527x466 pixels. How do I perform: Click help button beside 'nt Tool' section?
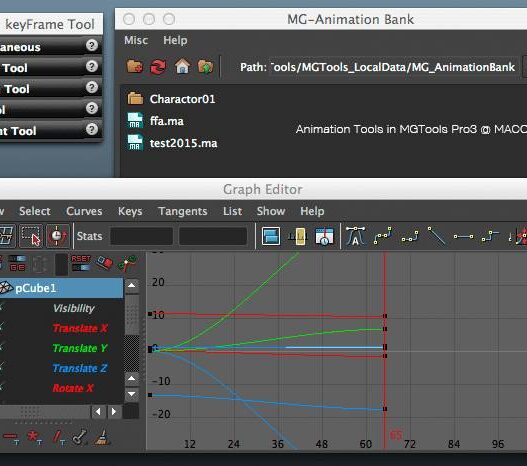91,129
